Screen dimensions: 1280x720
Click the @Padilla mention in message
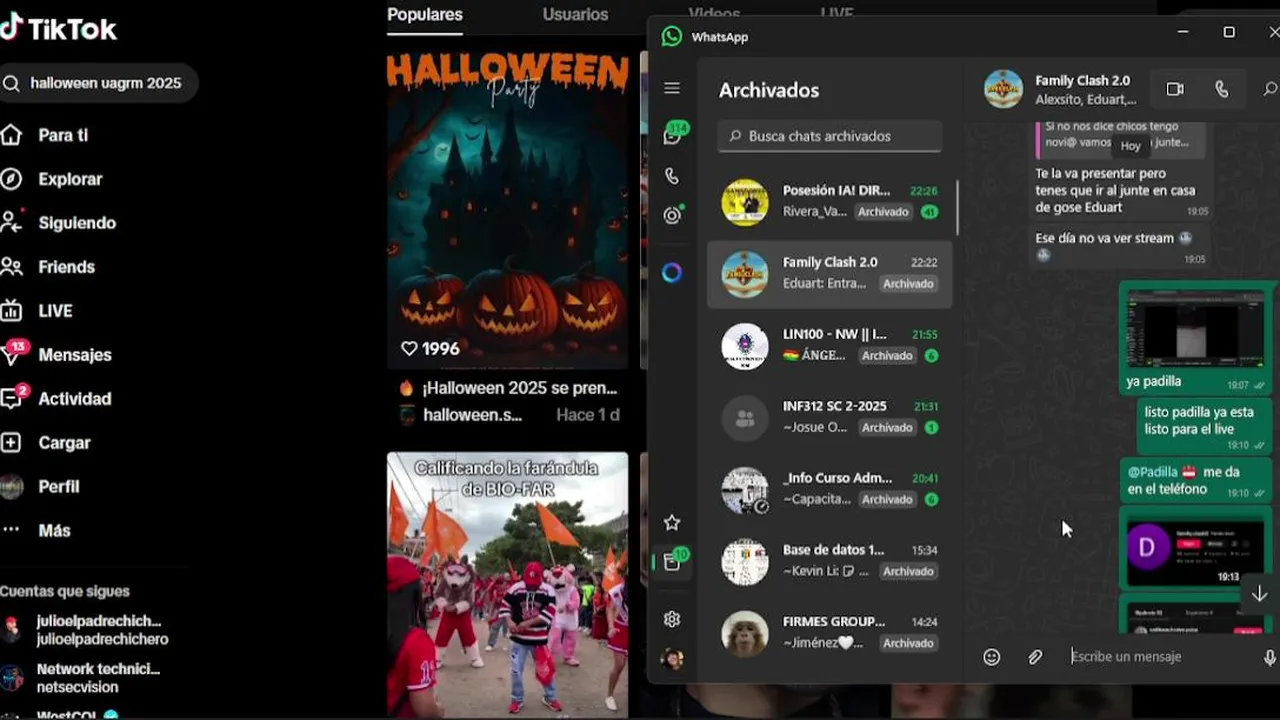(x=1153, y=472)
